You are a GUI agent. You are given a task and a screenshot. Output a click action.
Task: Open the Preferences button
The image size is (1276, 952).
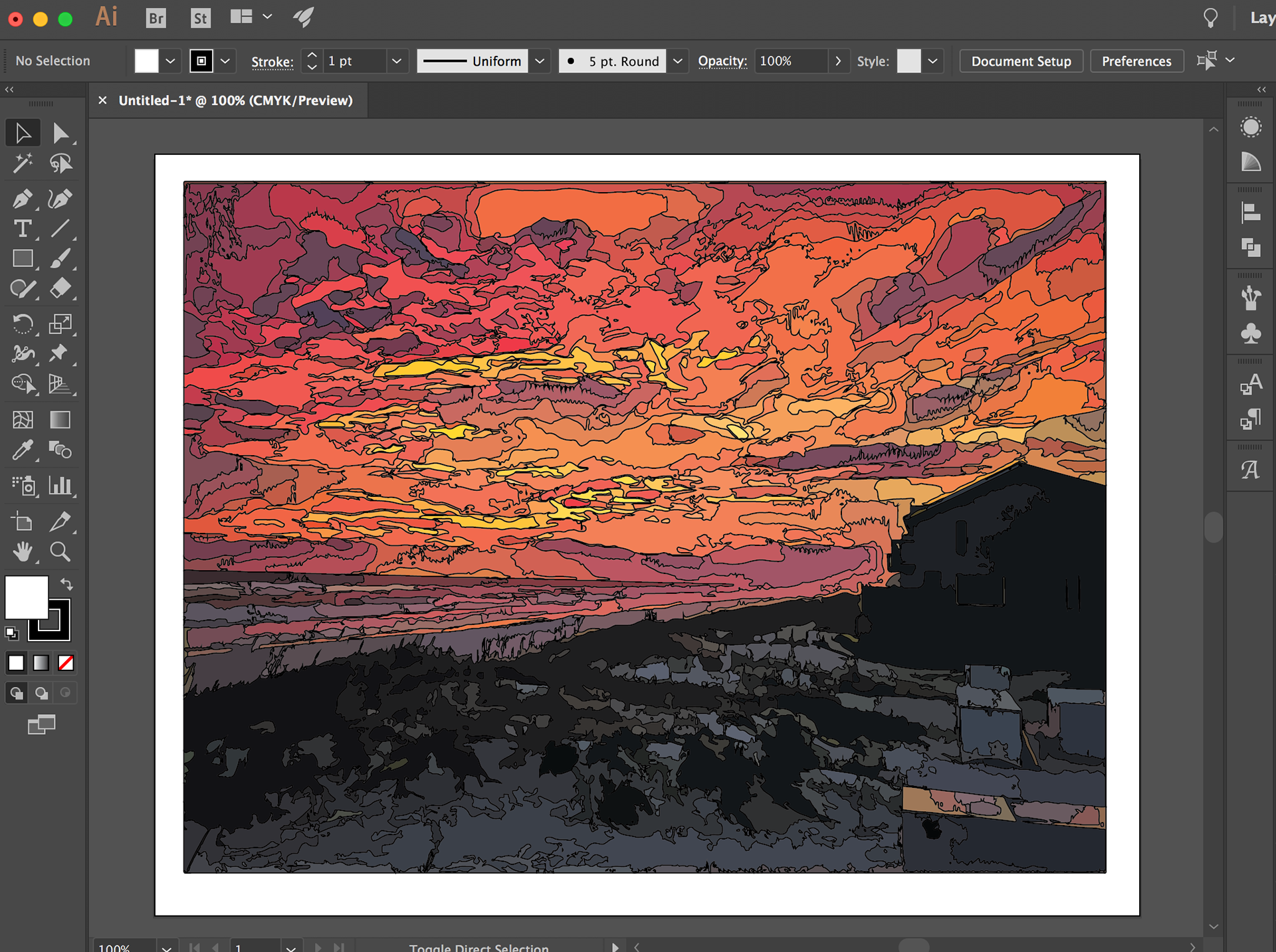(x=1136, y=61)
